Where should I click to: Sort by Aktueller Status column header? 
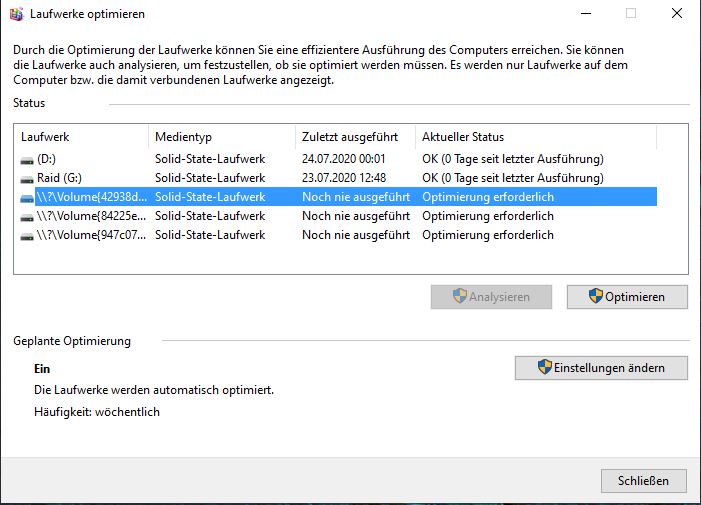coord(536,137)
